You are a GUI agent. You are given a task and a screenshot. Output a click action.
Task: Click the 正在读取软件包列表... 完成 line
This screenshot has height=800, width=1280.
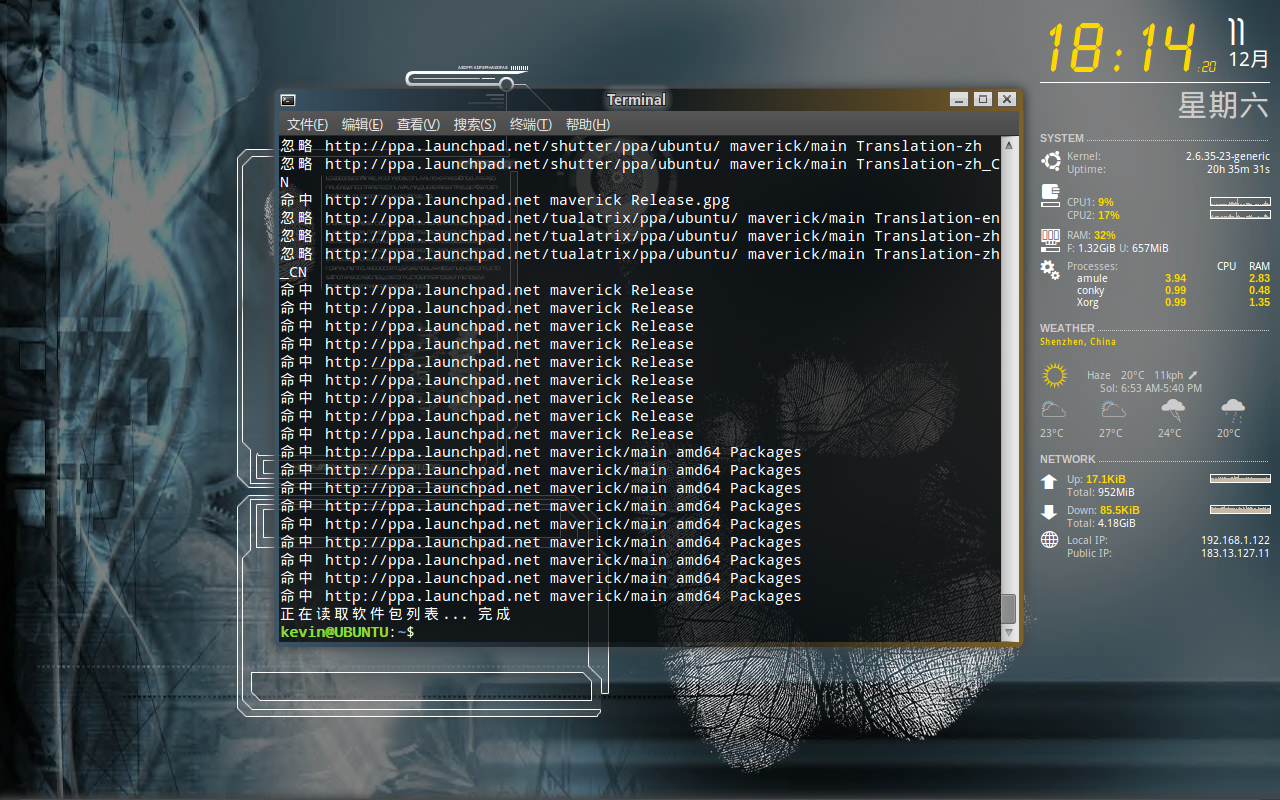click(396, 614)
